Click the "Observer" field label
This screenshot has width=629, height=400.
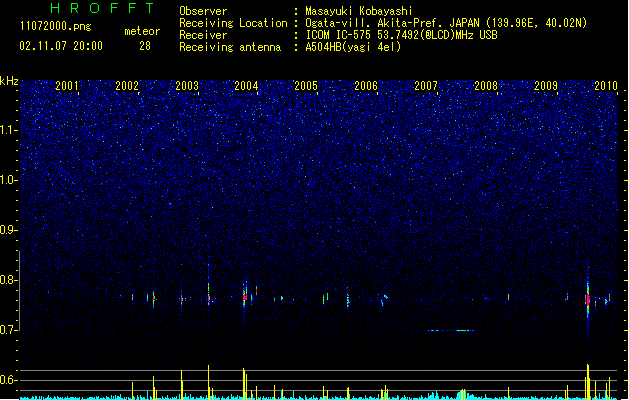tap(203, 11)
